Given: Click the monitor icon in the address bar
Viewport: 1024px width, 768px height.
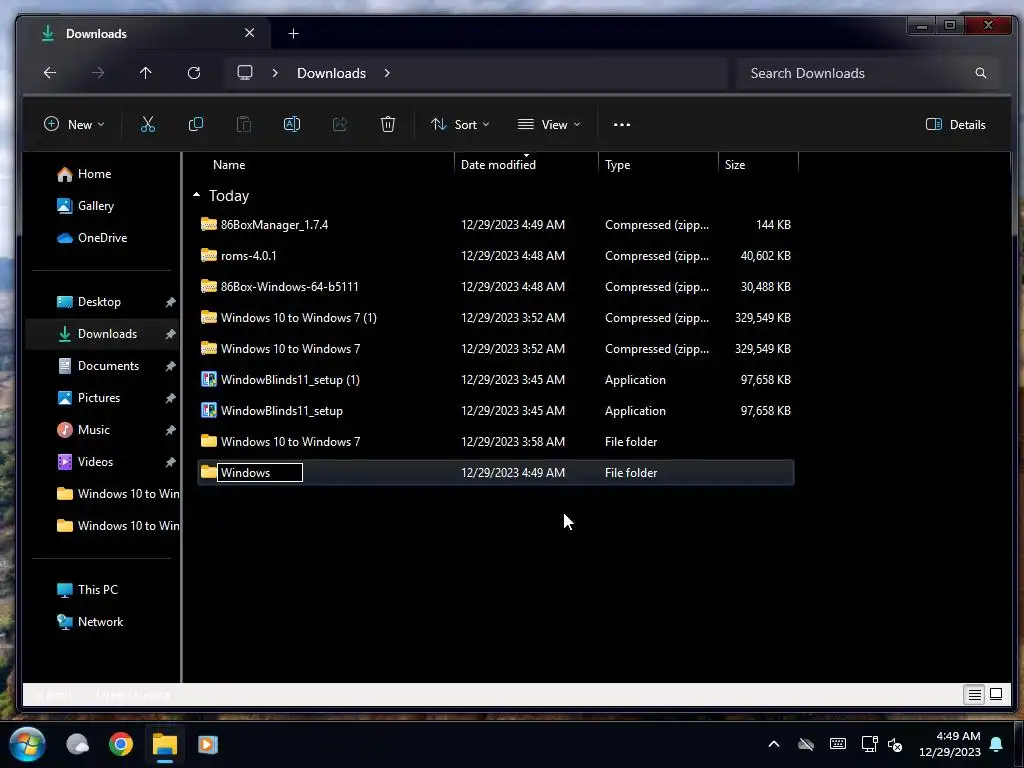Looking at the screenshot, I should coord(245,72).
